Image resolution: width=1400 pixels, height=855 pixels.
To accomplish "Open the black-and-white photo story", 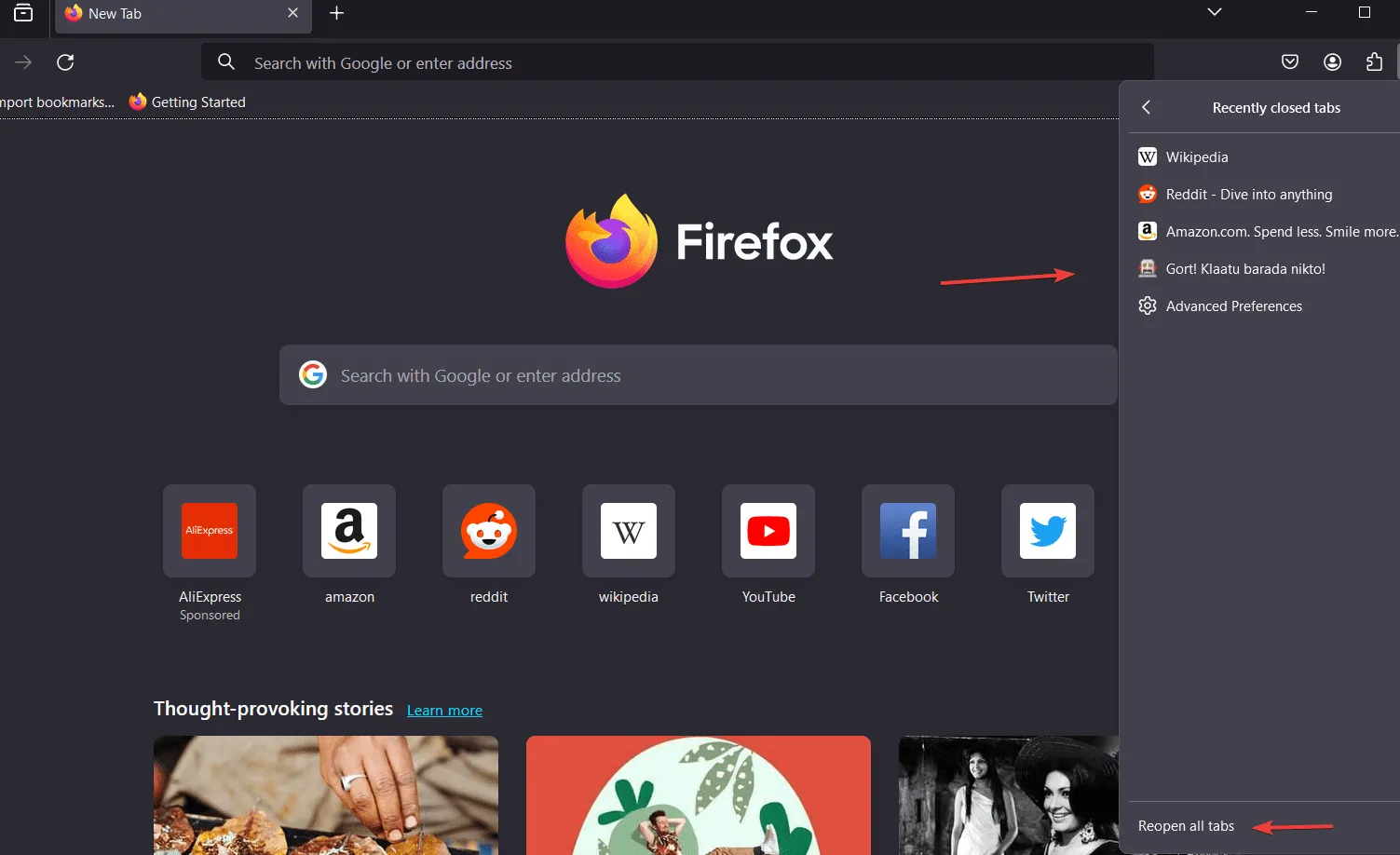I will [x=1009, y=795].
